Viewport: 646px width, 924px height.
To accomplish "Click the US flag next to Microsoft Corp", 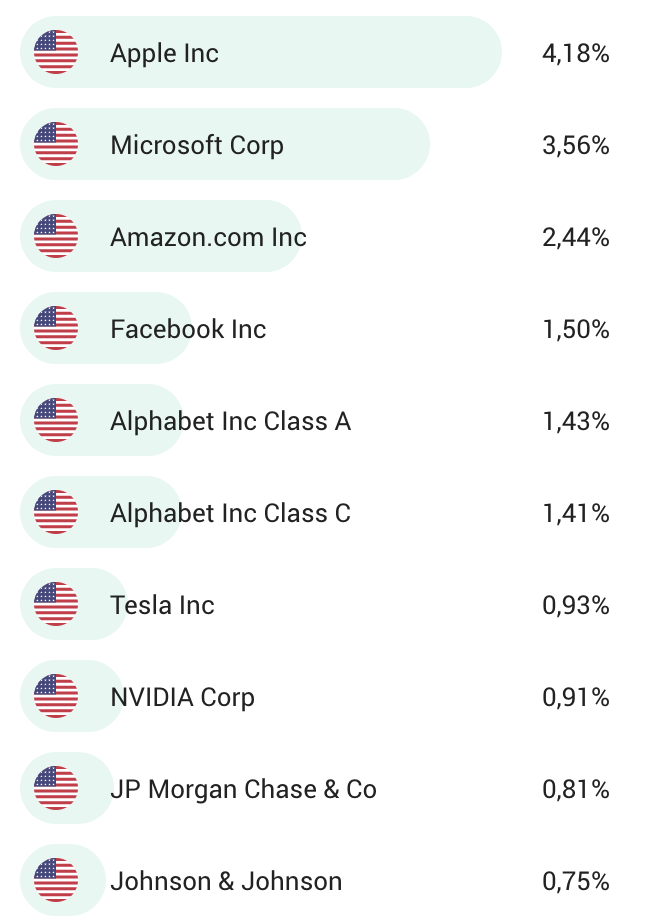I will pos(56,144).
